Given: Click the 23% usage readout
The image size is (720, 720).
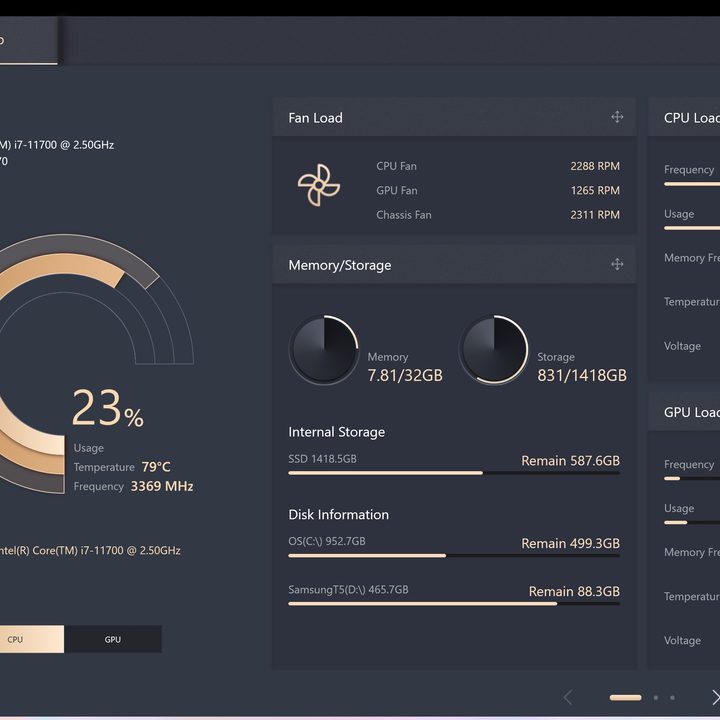Looking at the screenshot, I should (x=107, y=408).
